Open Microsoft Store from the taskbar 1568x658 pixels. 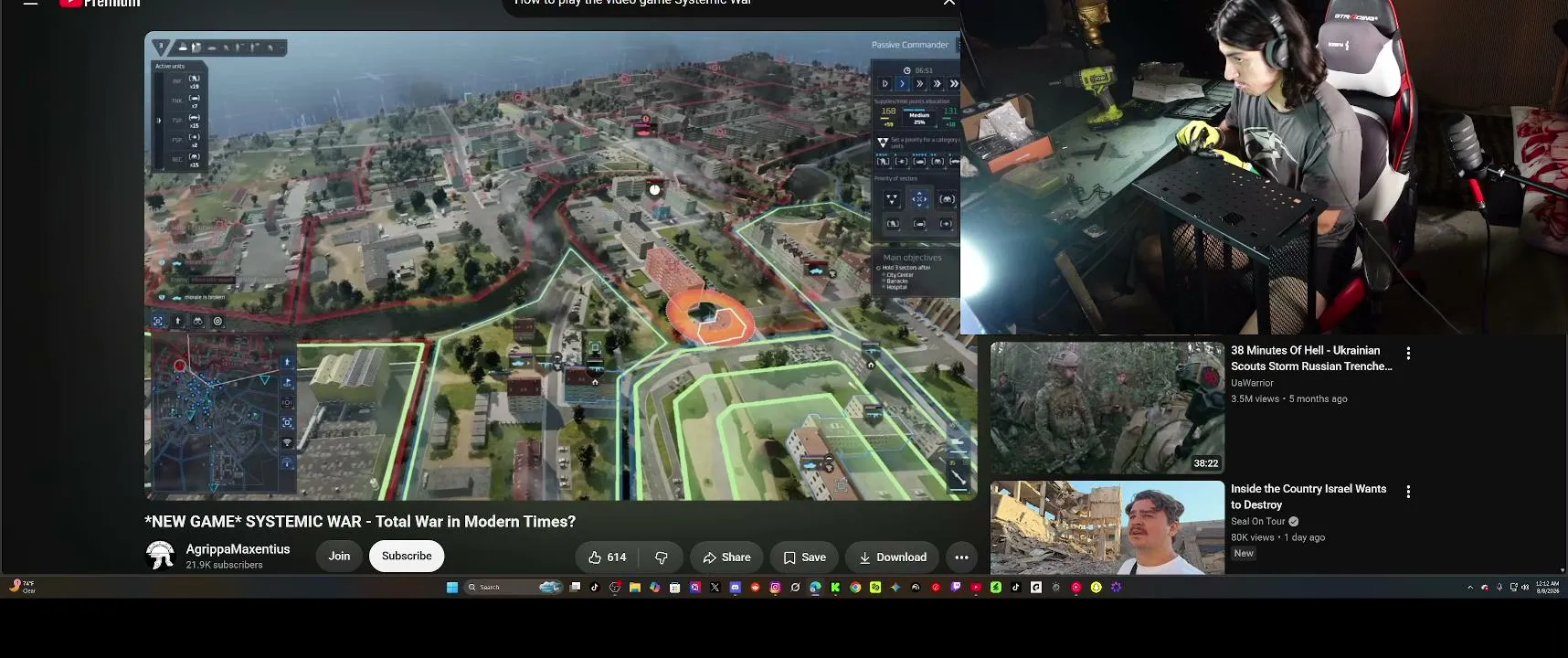click(x=674, y=588)
